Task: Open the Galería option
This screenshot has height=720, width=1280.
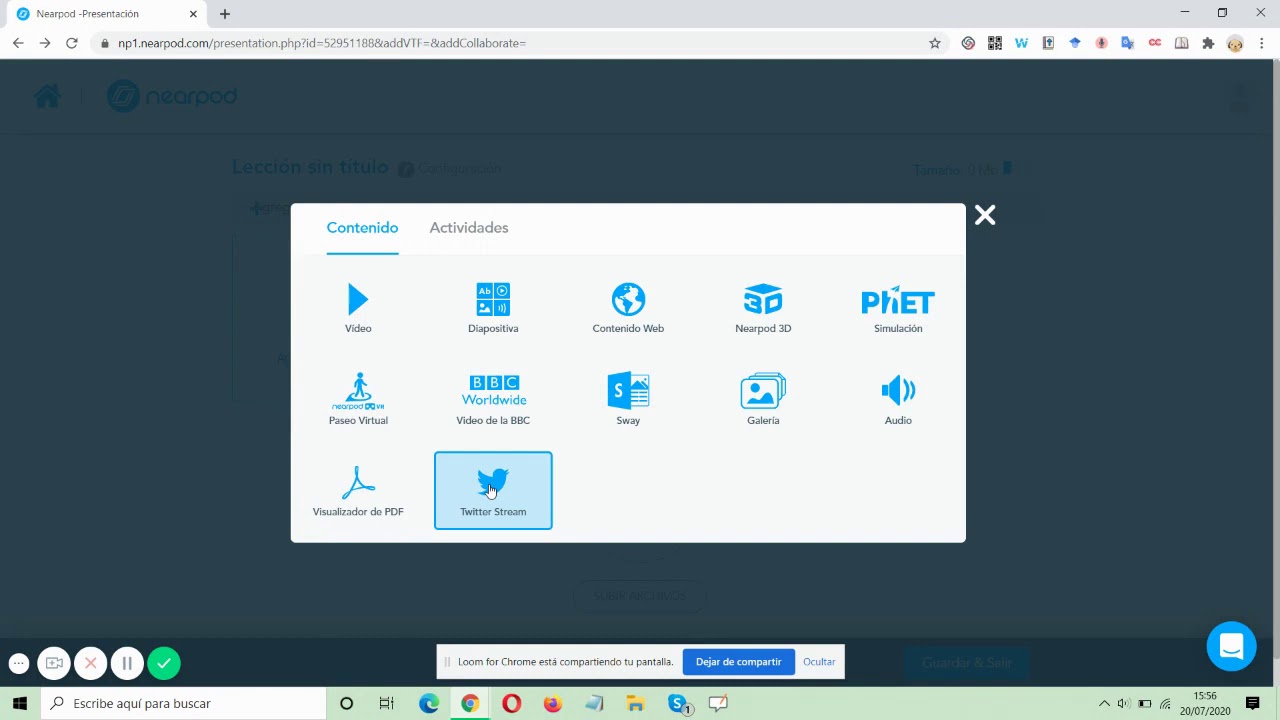Action: click(x=763, y=399)
